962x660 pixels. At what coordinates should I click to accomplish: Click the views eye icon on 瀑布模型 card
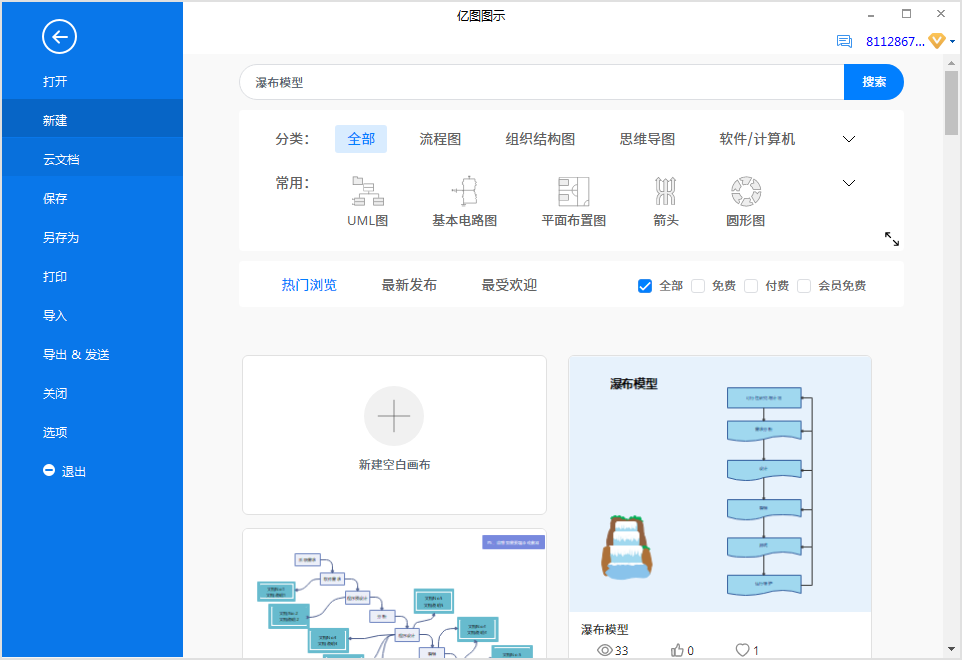(605, 650)
